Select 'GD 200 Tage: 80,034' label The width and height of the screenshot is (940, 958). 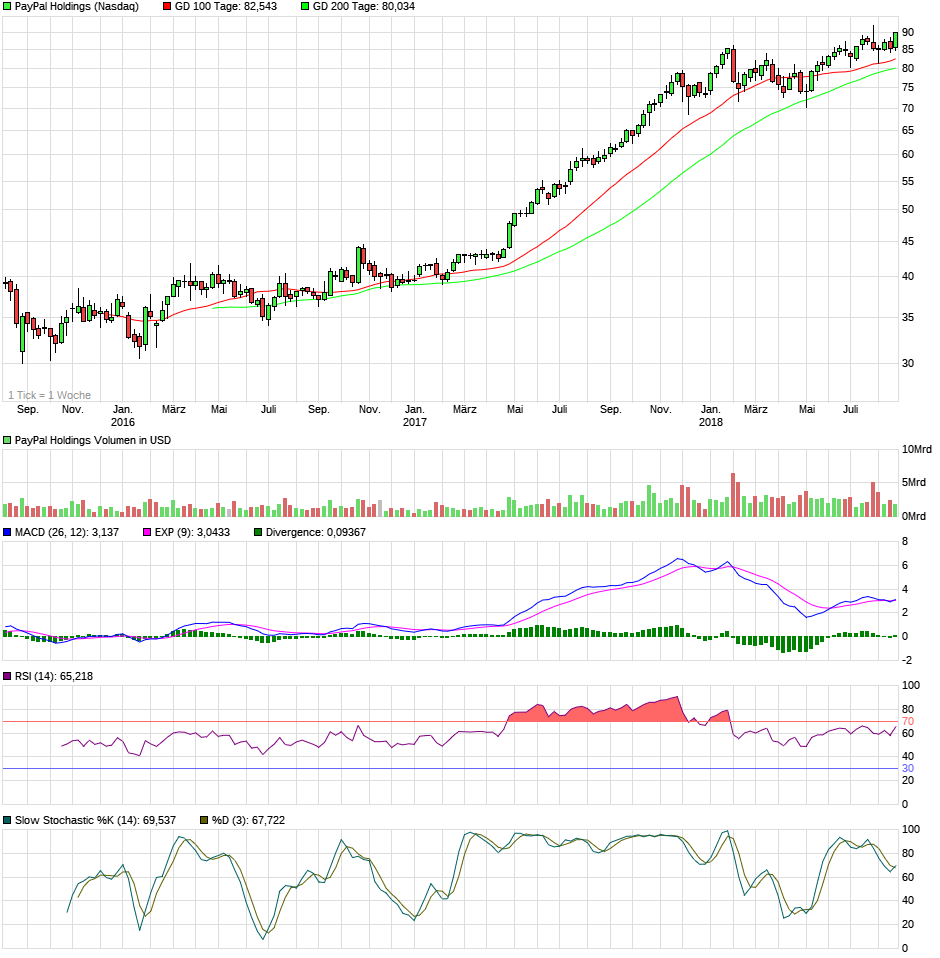pyautogui.click(x=364, y=7)
